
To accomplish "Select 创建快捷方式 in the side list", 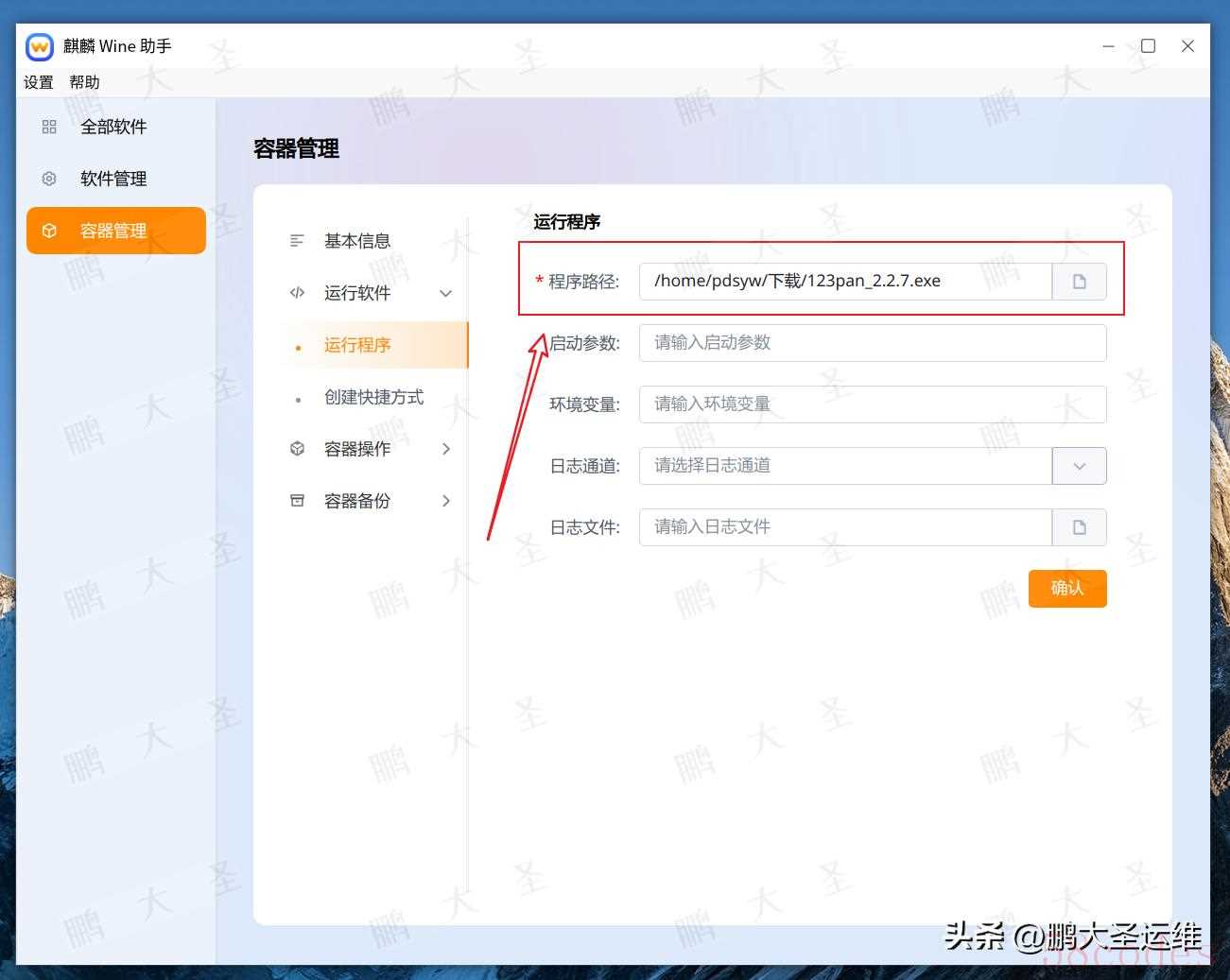I will coord(373,397).
